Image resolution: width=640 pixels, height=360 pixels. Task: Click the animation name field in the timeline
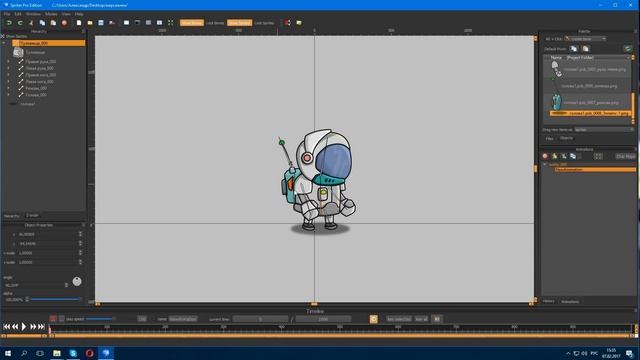(183, 319)
